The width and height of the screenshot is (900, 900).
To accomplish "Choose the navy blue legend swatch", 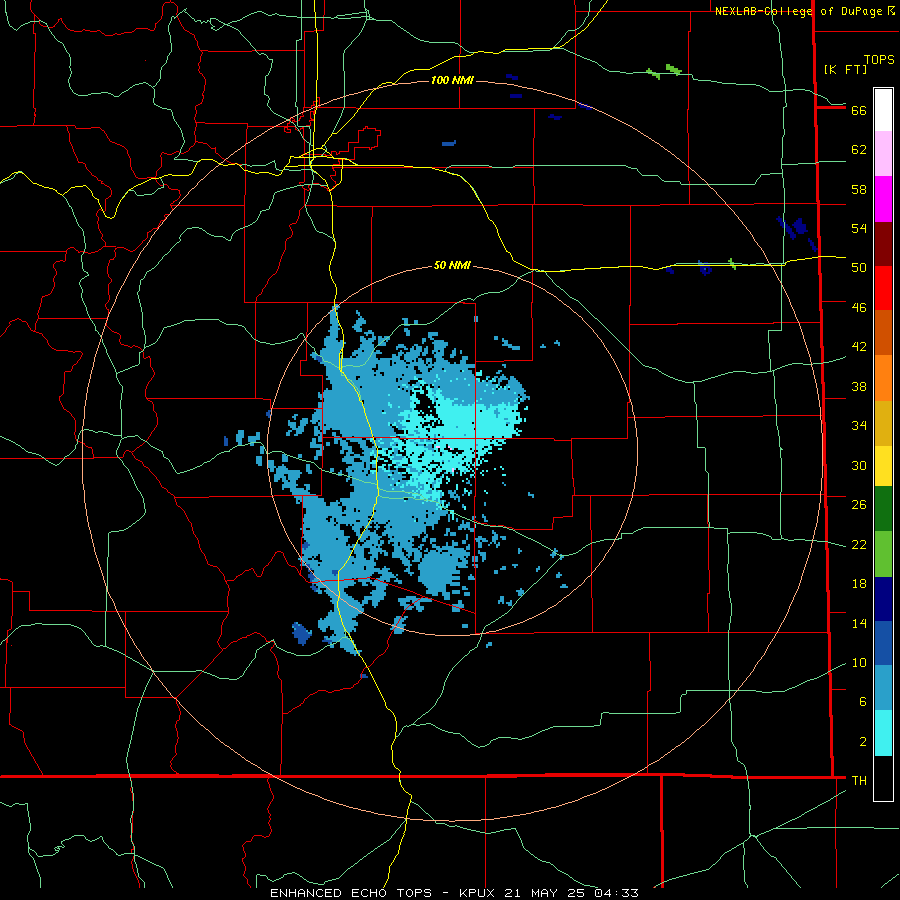I will [x=883, y=599].
